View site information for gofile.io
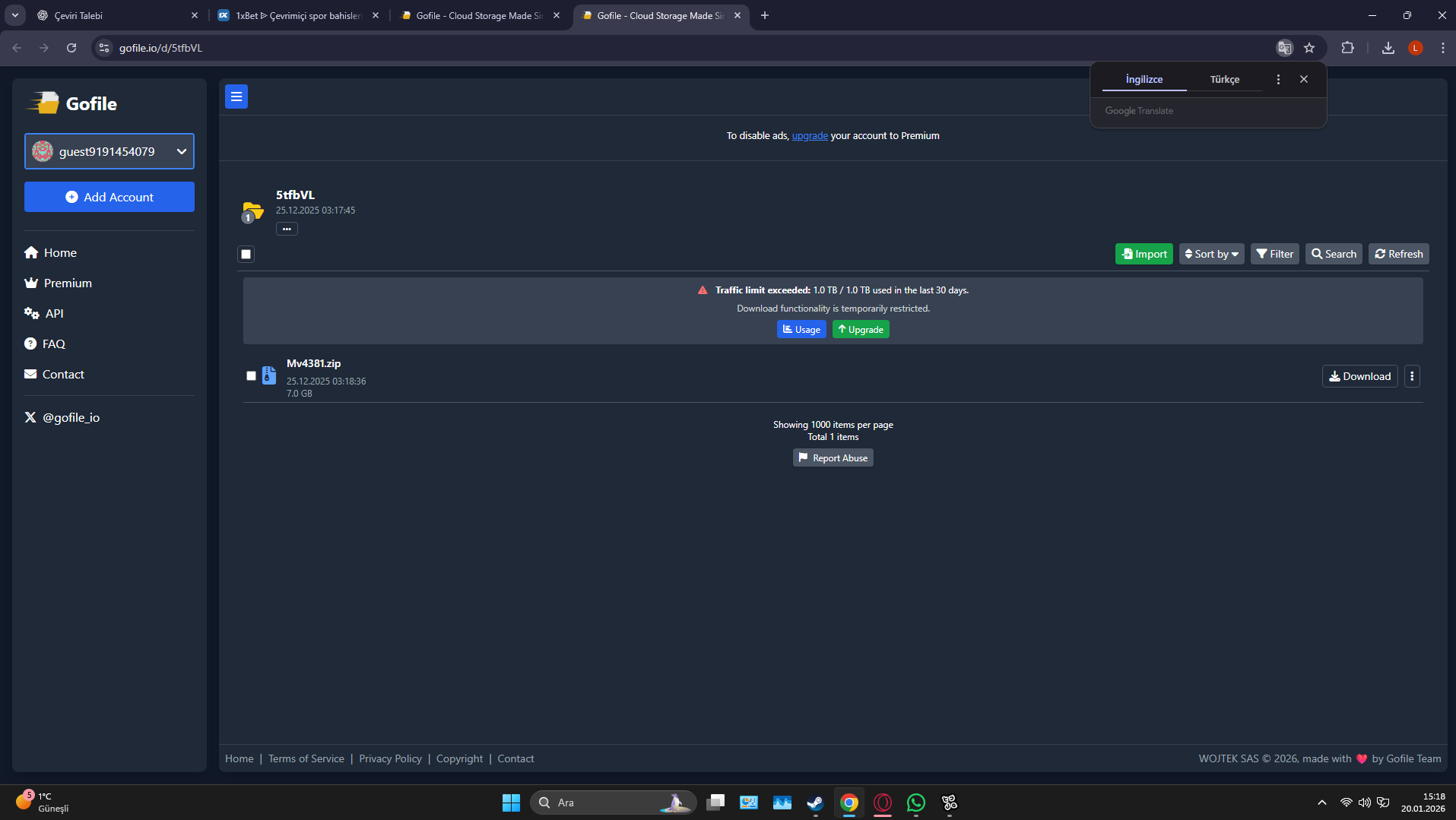 (105, 48)
